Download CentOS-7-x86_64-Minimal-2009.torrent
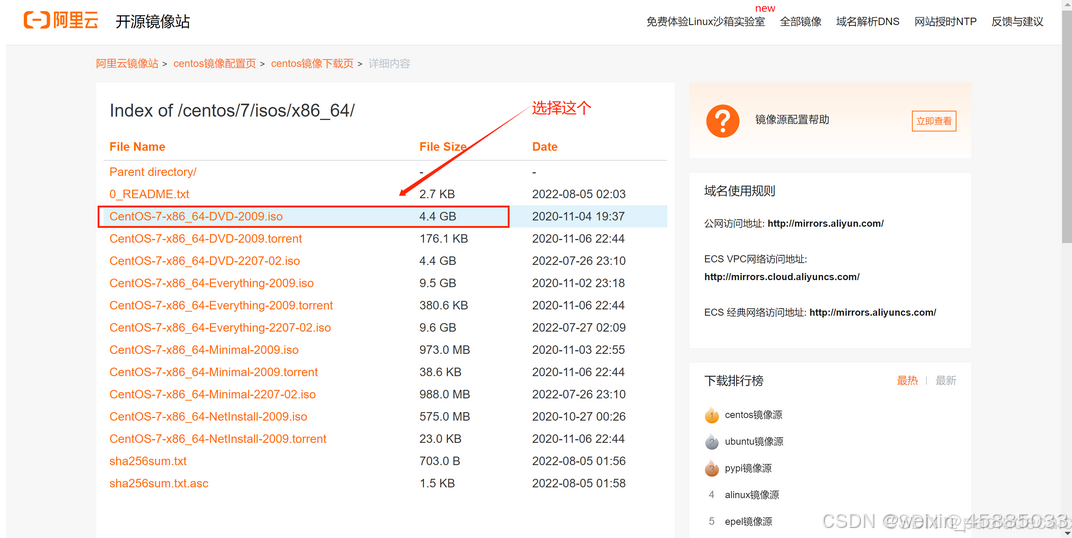 [214, 372]
